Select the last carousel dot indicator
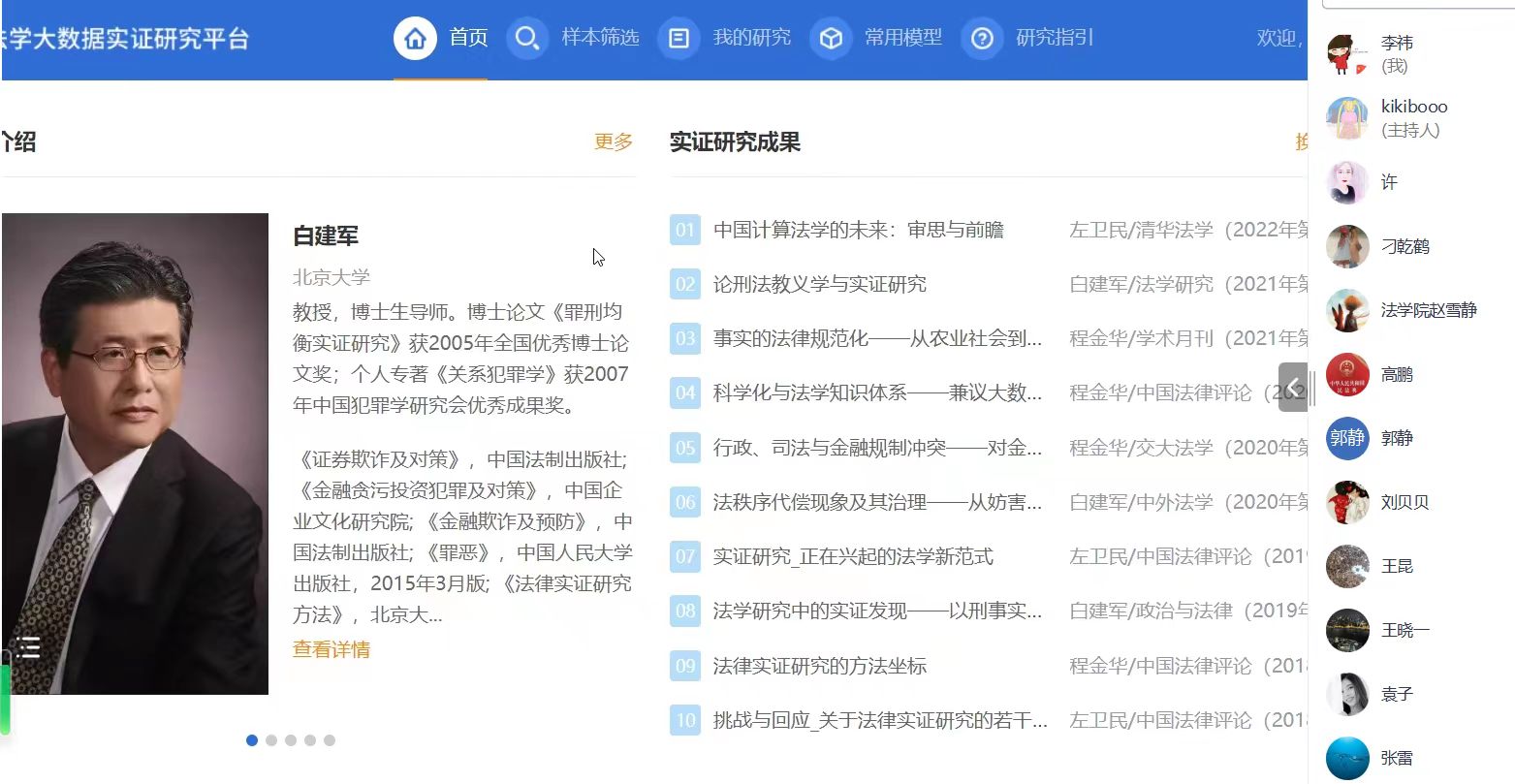The height and width of the screenshot is (784, 1515). click(330, 740)
